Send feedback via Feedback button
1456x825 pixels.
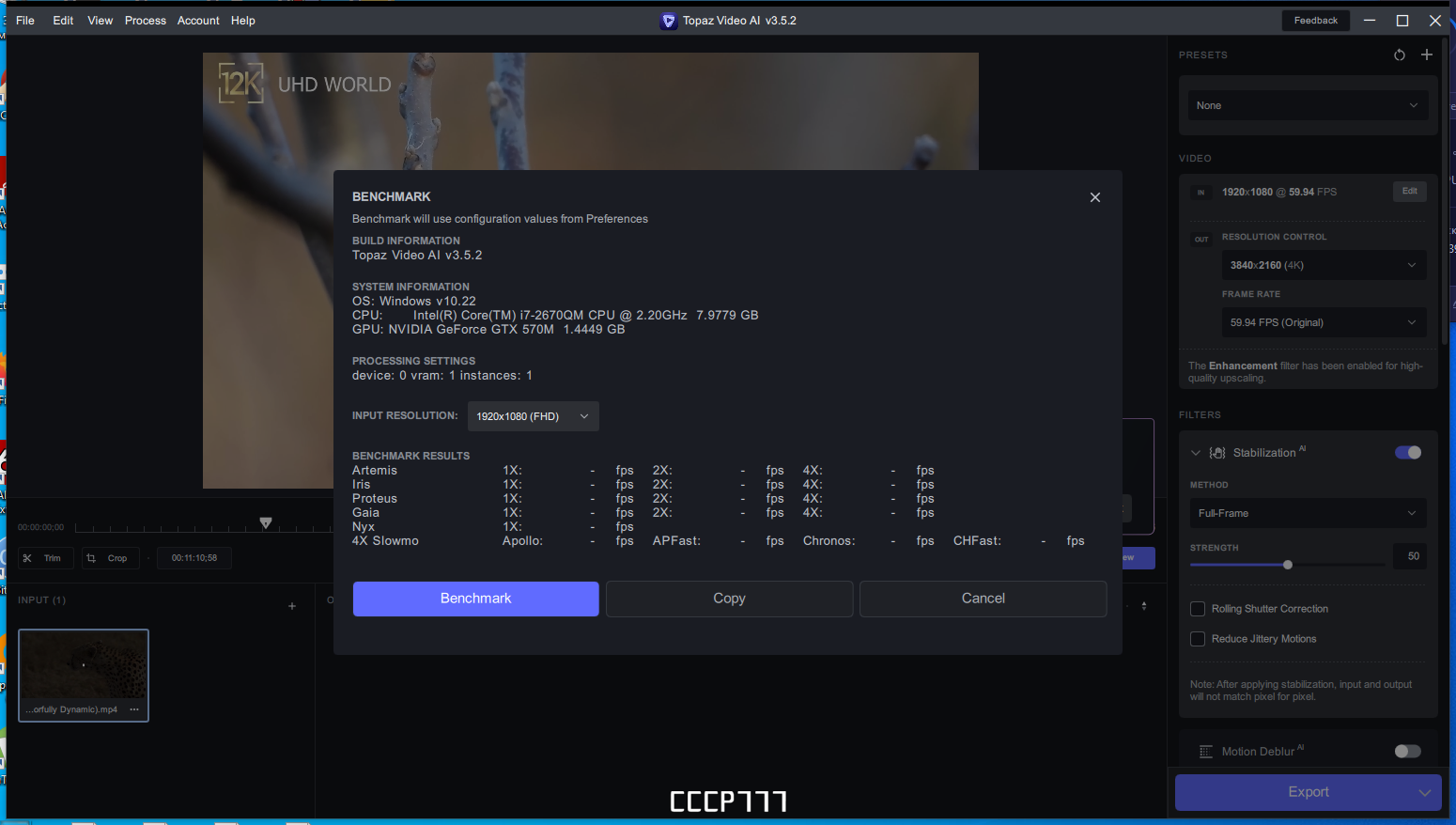point(1316,21)
